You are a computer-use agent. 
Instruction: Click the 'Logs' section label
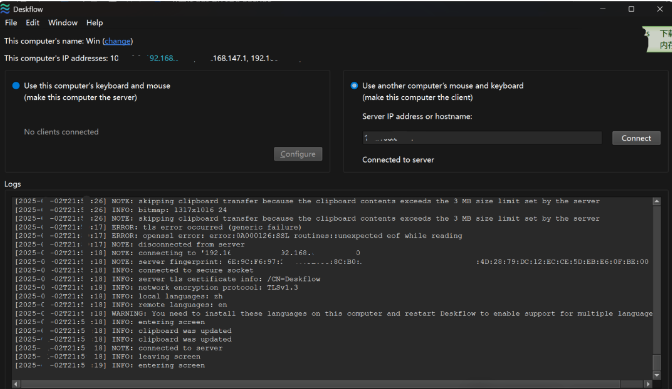13,184
